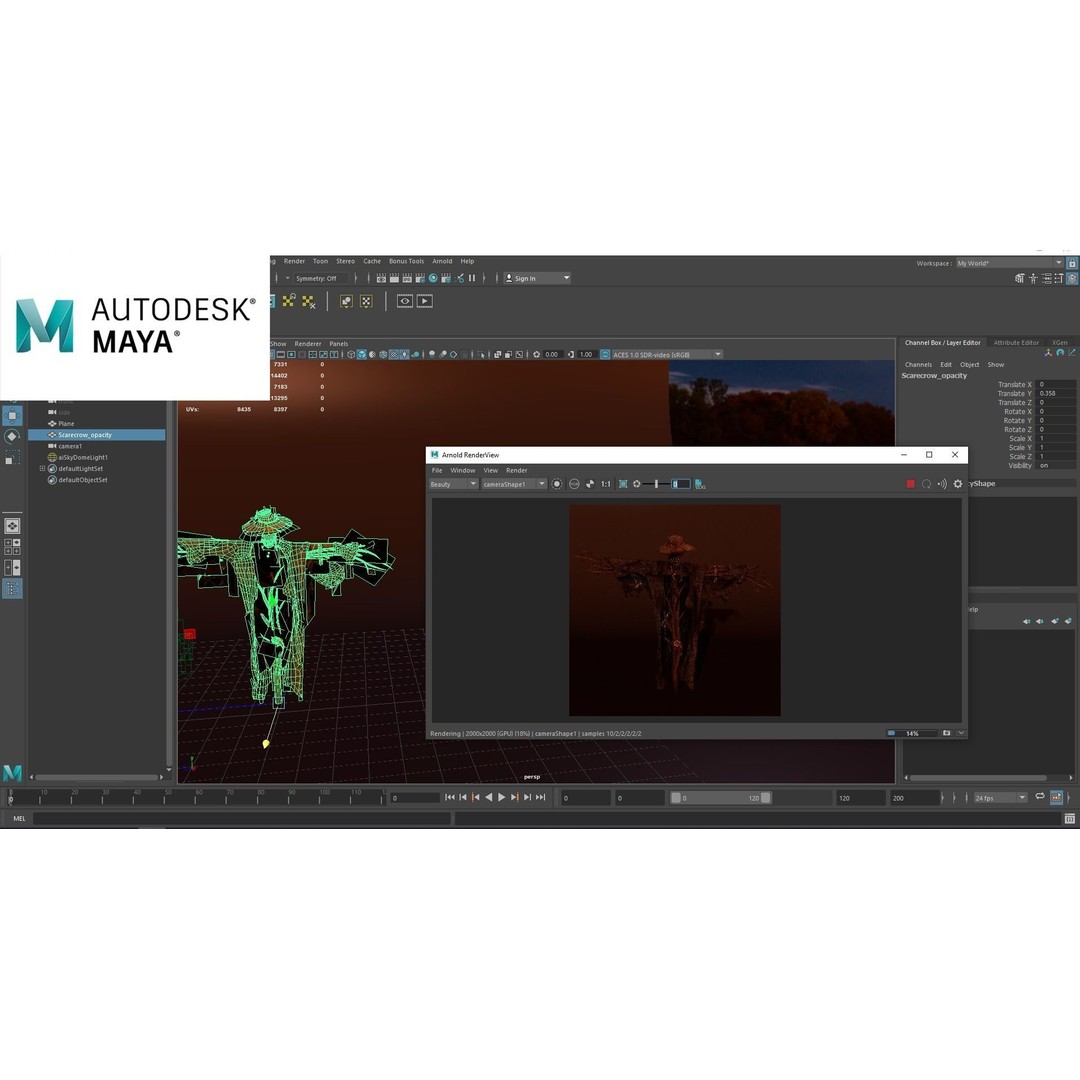Screen dimensions: 1080x1080
Task: Click the pause button in status line
Action: [x=472, y=278]
